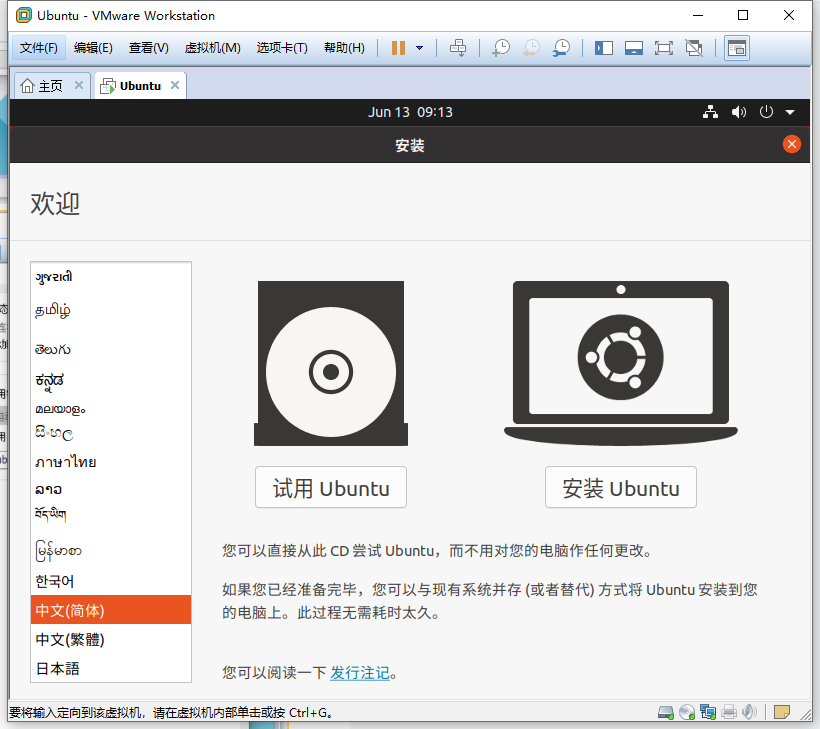This screenshot has height=729, width=820.
Task: Open the 文件(F) menu
Action: click(x=39, y=48)
